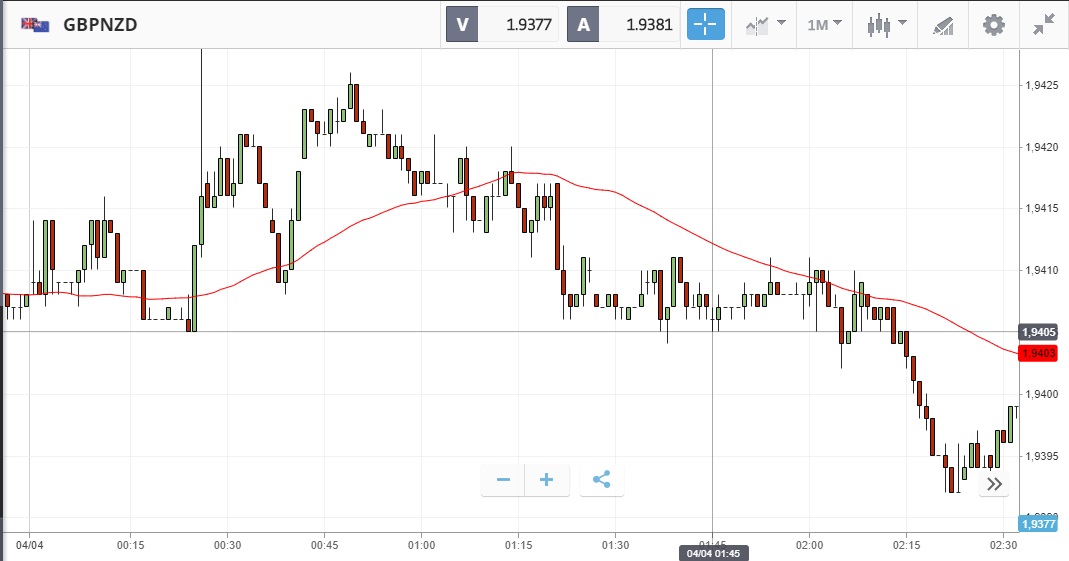Zoom in with the plus button
The height and width of the screenshot is (561, 1069).
[x=547, y=480]
